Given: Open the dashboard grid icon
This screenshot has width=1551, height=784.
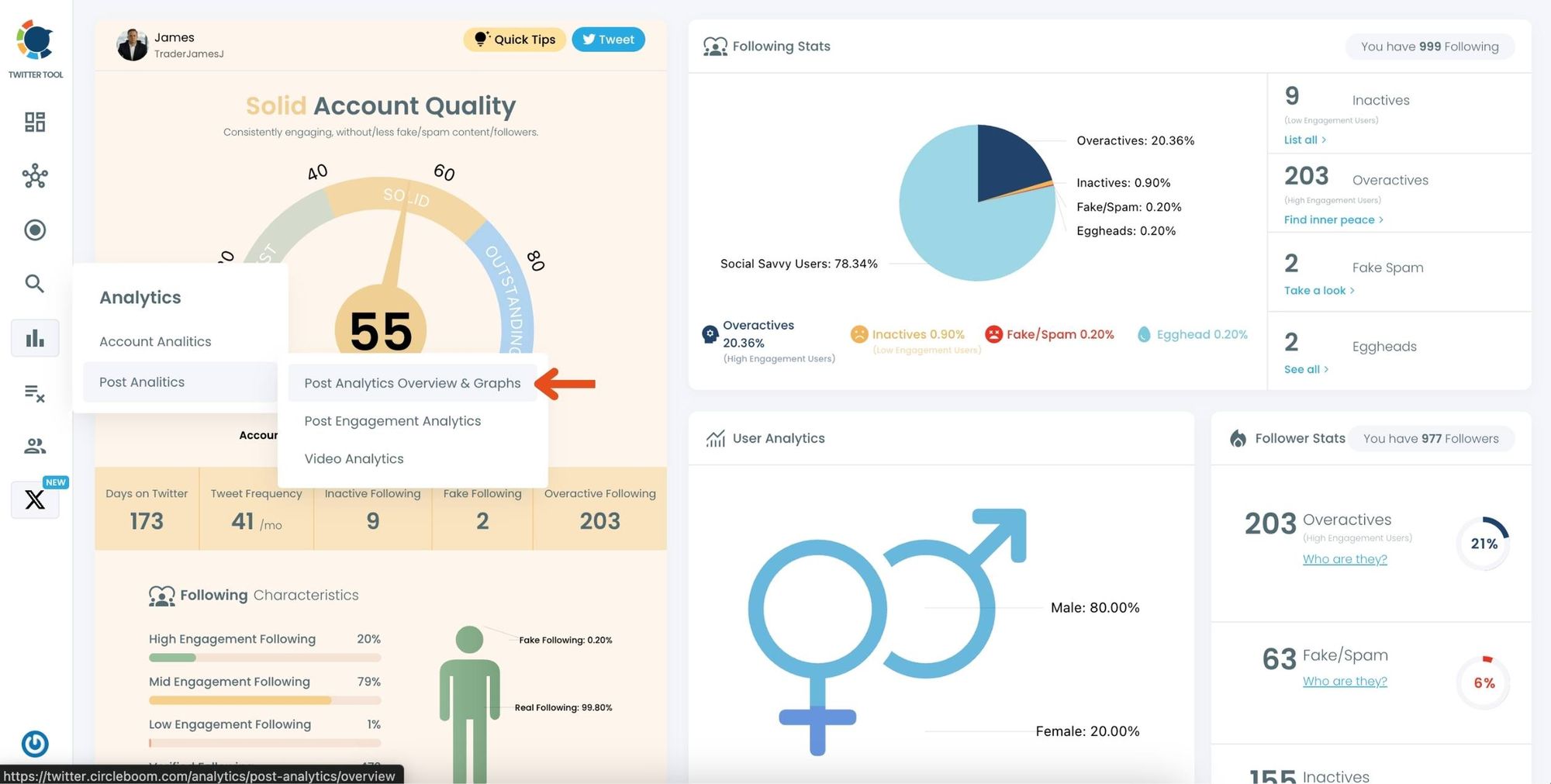Looking at the screenshot, I should pyautogui.click(x=34, y=122).
